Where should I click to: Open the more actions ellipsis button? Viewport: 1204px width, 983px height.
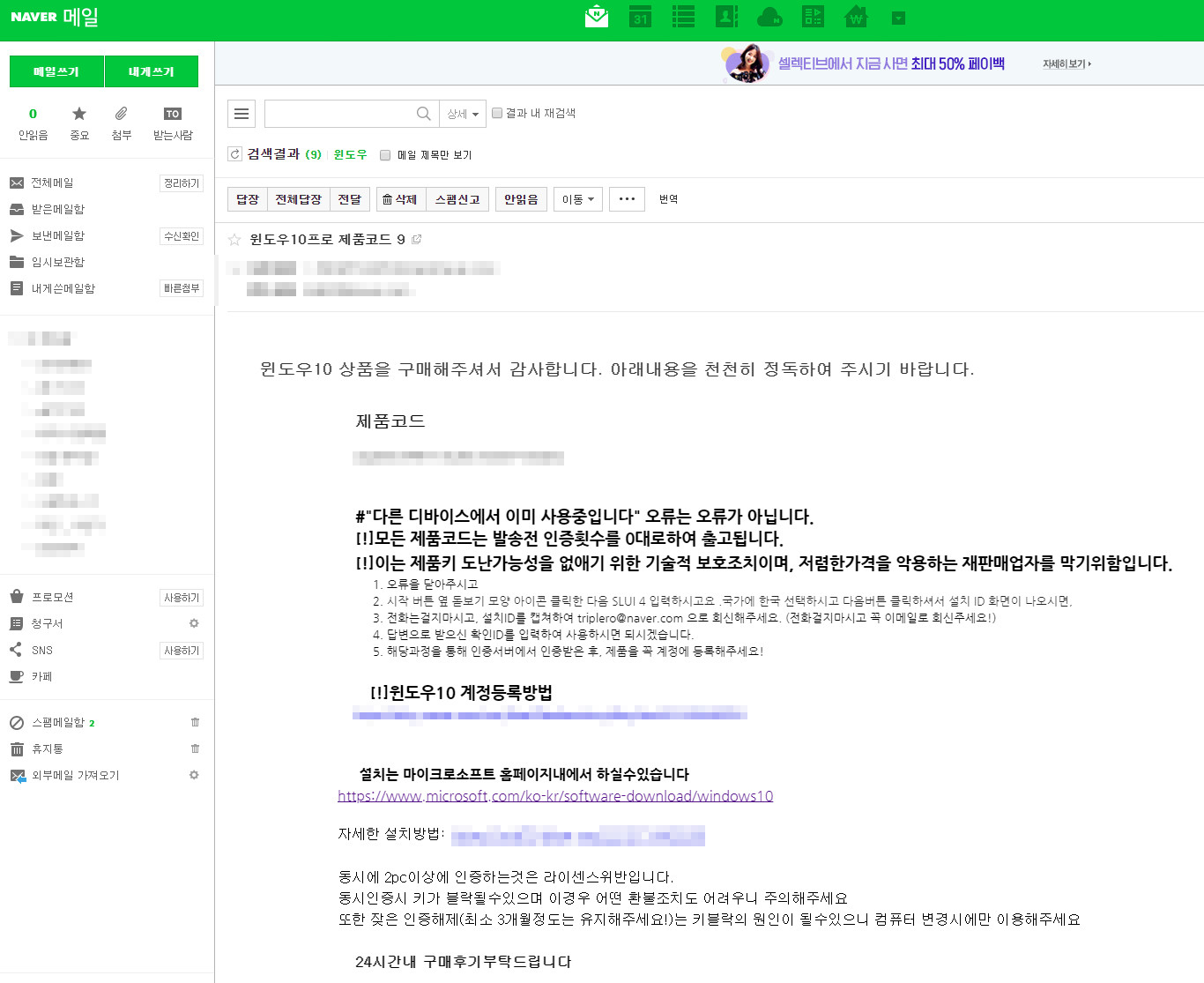point(628,199)
